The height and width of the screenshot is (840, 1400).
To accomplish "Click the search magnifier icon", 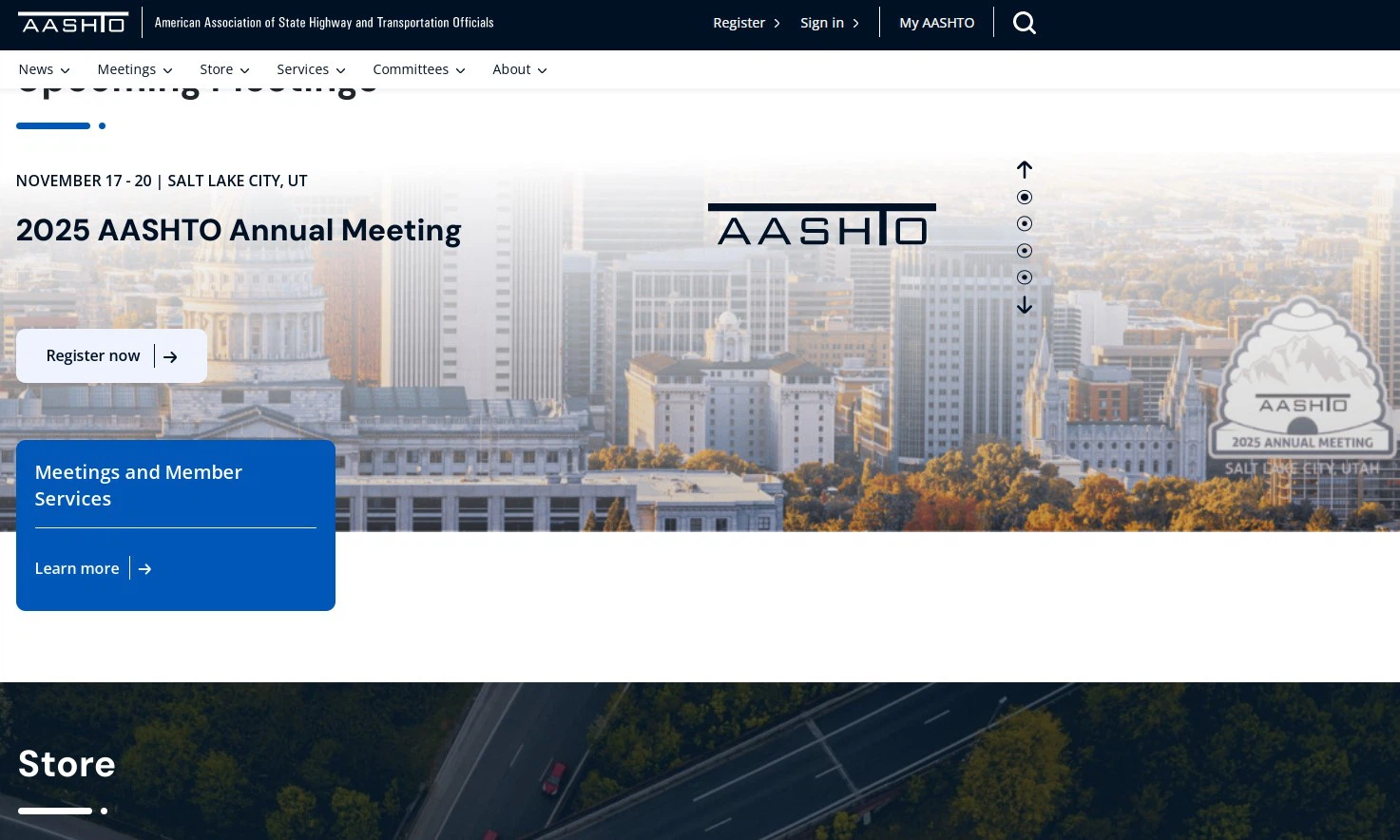I will click(x=1024, y=23).
